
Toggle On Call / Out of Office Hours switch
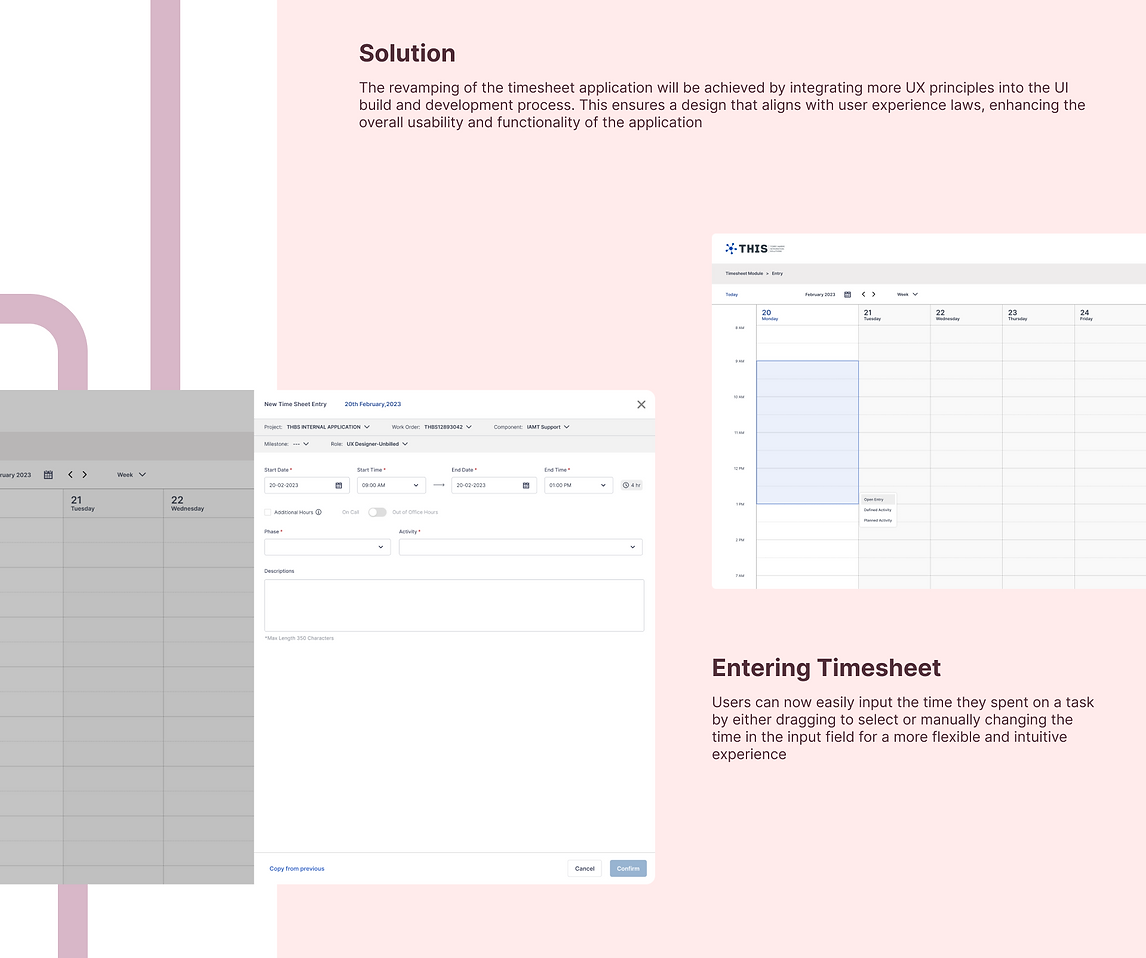377,512
